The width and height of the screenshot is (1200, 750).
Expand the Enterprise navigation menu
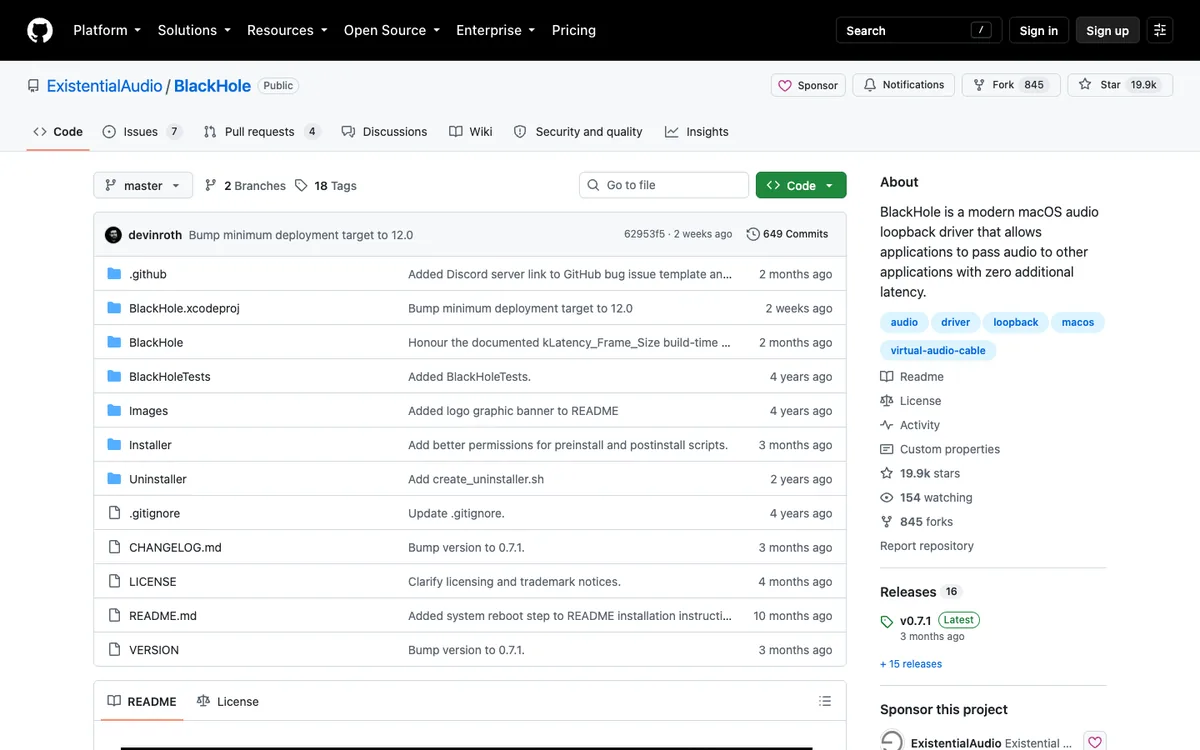click(x=496, y=30)
